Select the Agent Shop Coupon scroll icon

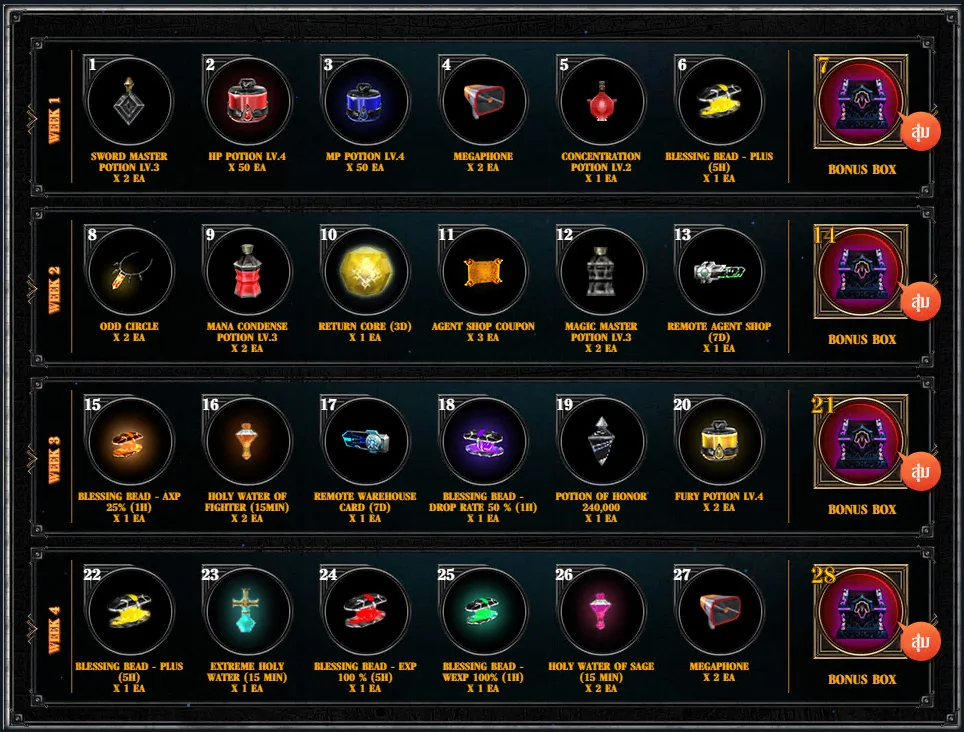483,272
